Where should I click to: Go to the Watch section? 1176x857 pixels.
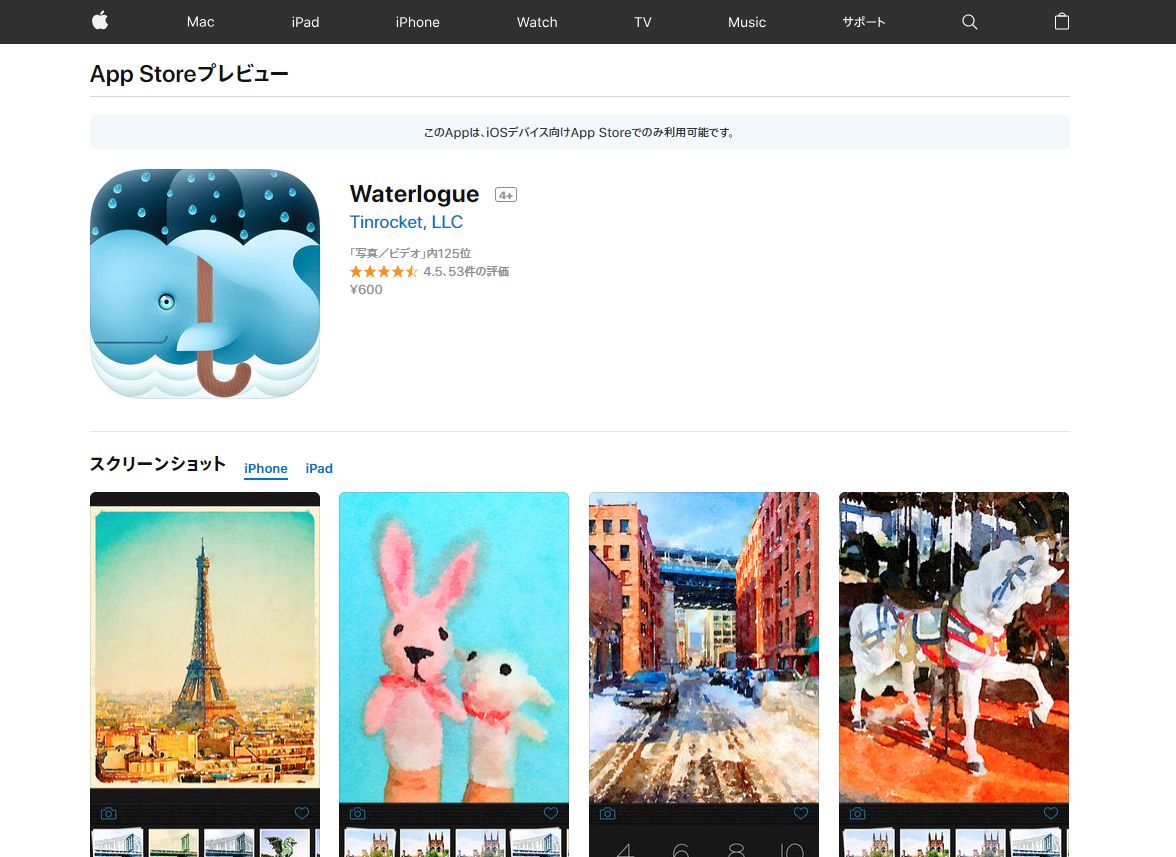click(x=537, y=22)
